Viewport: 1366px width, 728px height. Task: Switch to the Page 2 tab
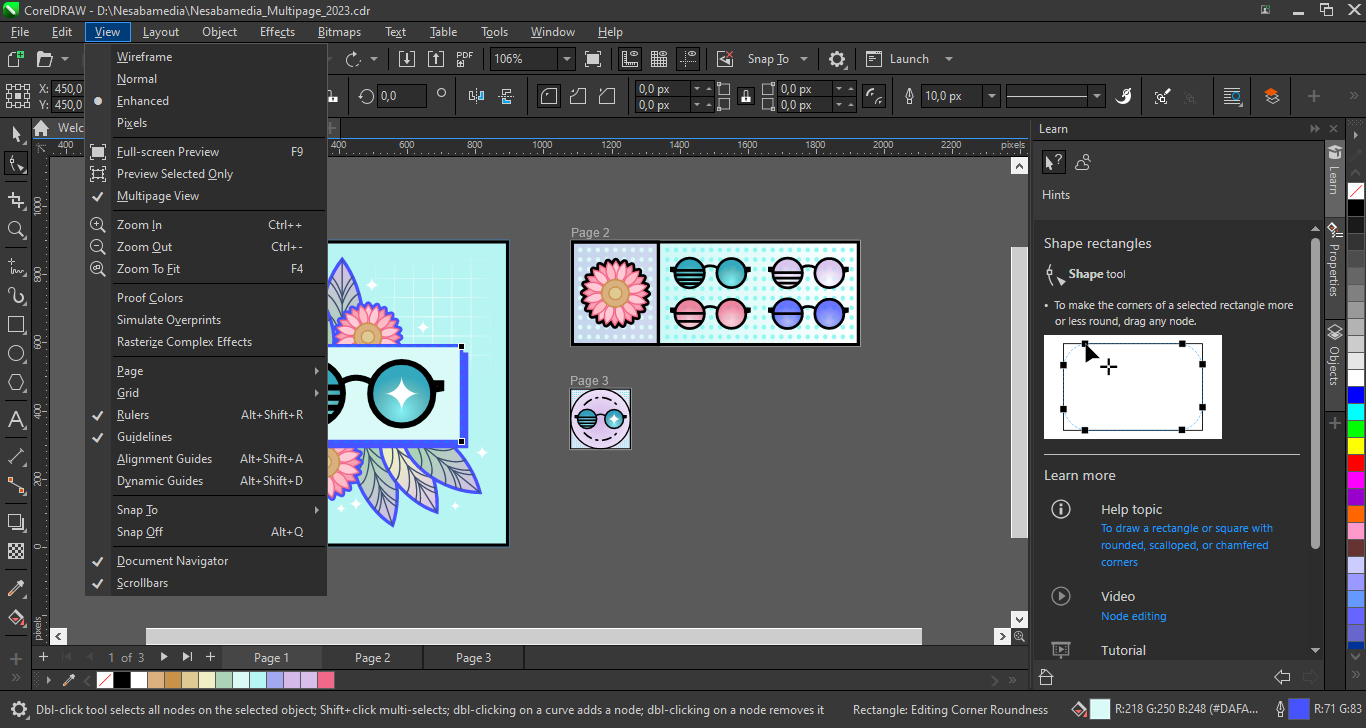372,658
